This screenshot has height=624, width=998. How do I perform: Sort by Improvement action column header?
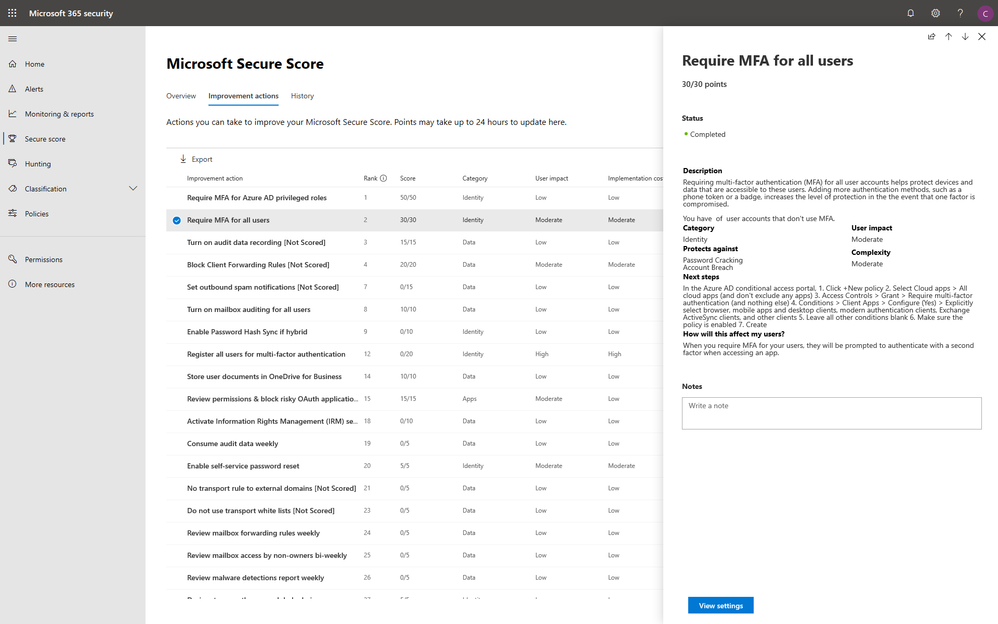coord(214,178)
